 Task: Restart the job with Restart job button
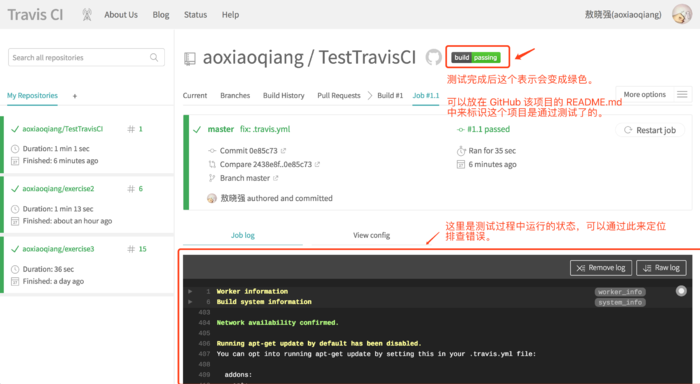tap(650, 130)
